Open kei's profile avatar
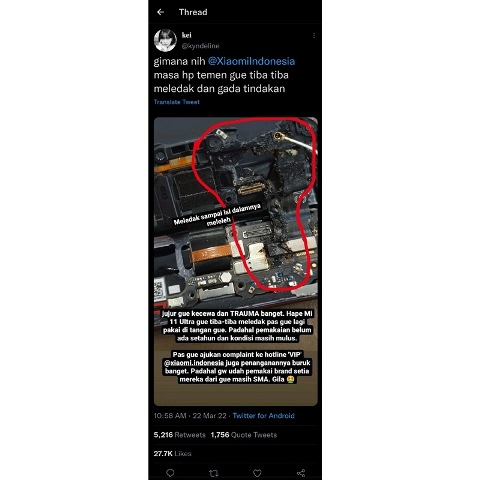Image resolution: width=480 pixels, height=480 pixels. pos(165,40)
